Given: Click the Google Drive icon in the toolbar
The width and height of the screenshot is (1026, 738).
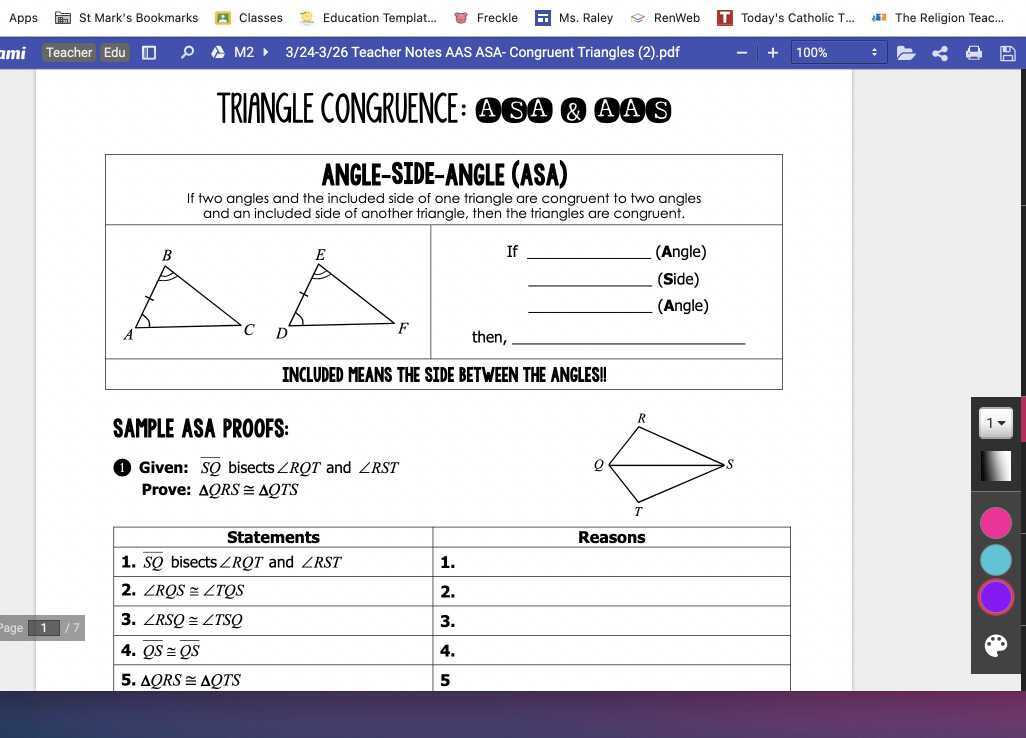Looking at the screenshot, I should [218, 52].
